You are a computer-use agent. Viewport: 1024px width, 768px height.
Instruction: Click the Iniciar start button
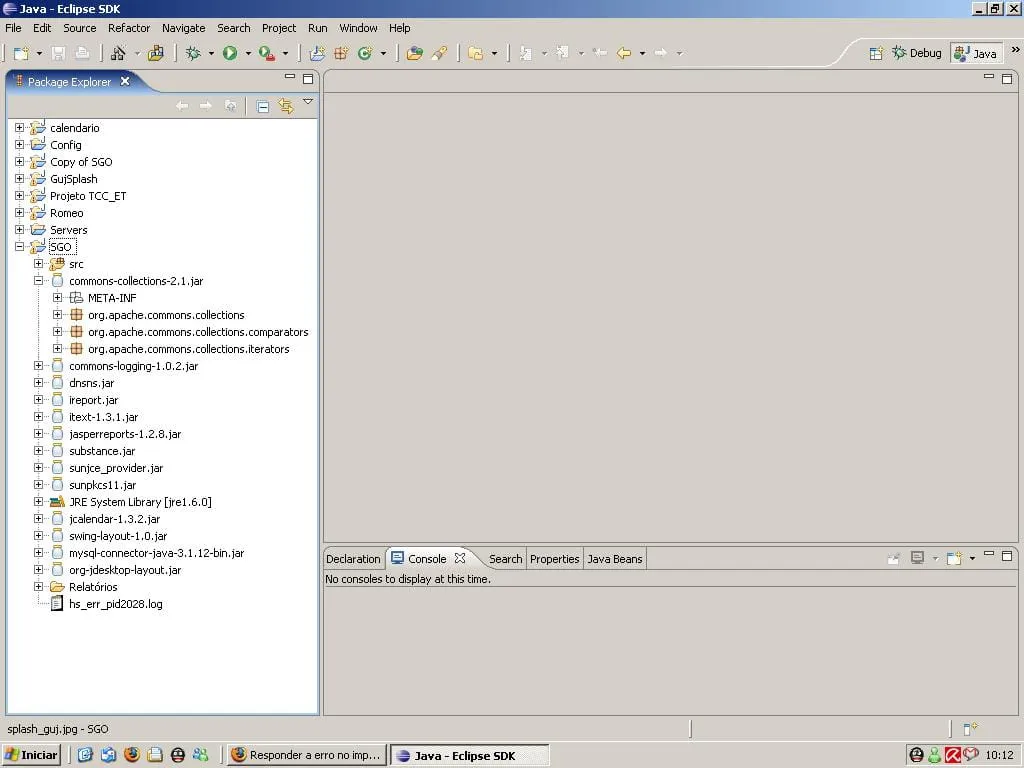point(31,755)
